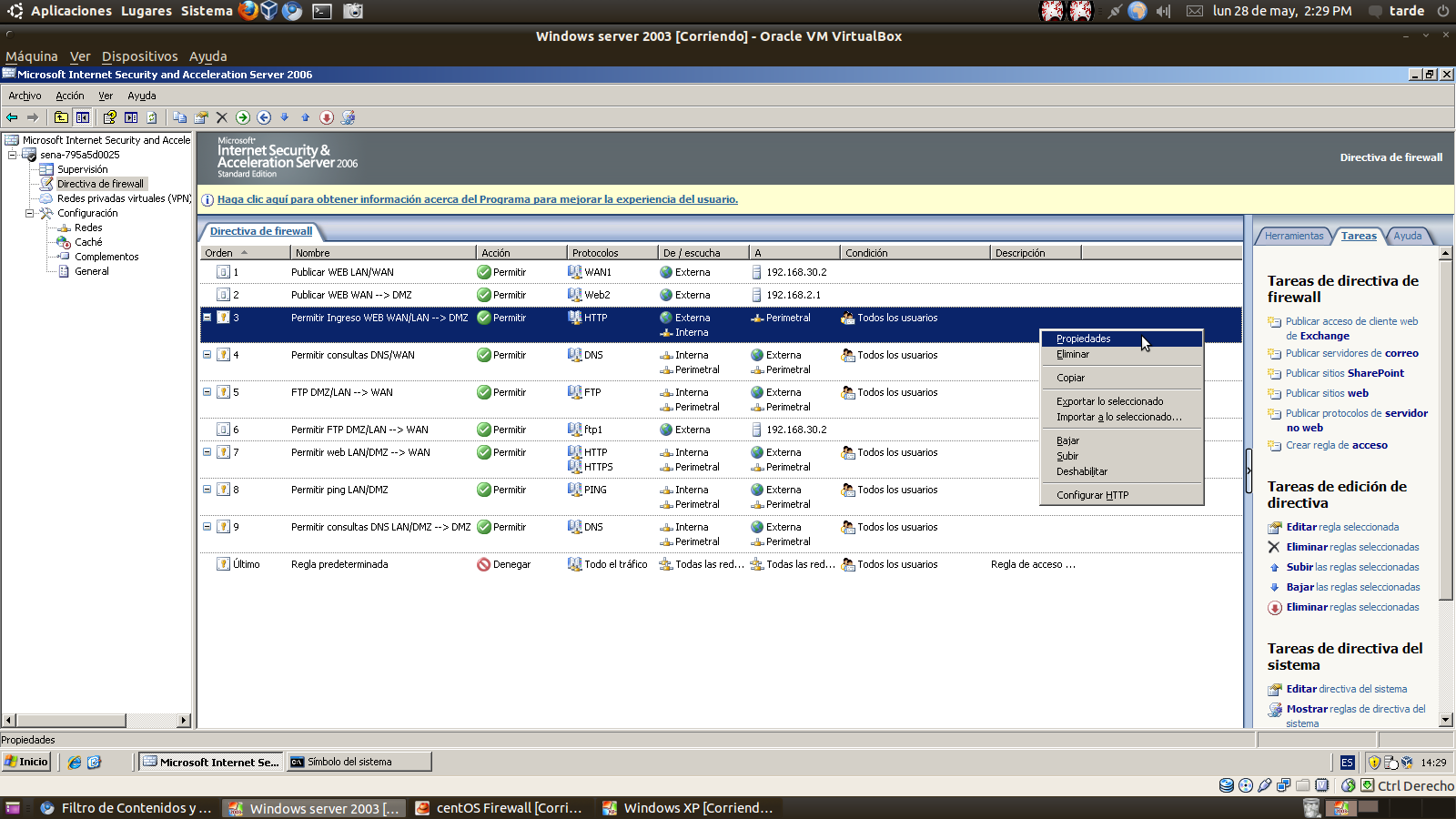Click the system policy scroll toolbar icon
Viewport: 1456px width, 819px height.
pyautogui.click(x=348, y=117)
